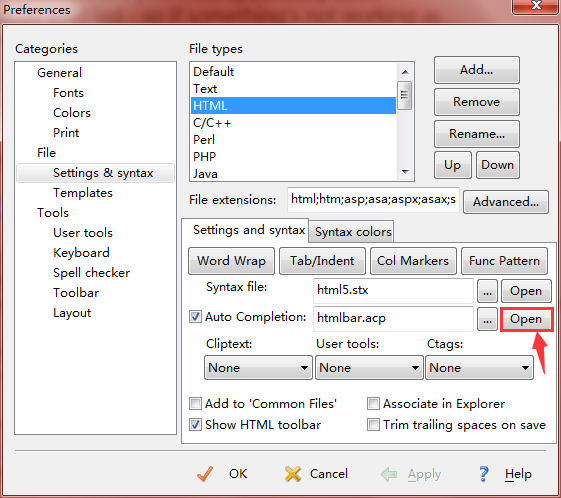Open the Colors category
This screenshot has width=561, height=498.
tap(72, 113)
